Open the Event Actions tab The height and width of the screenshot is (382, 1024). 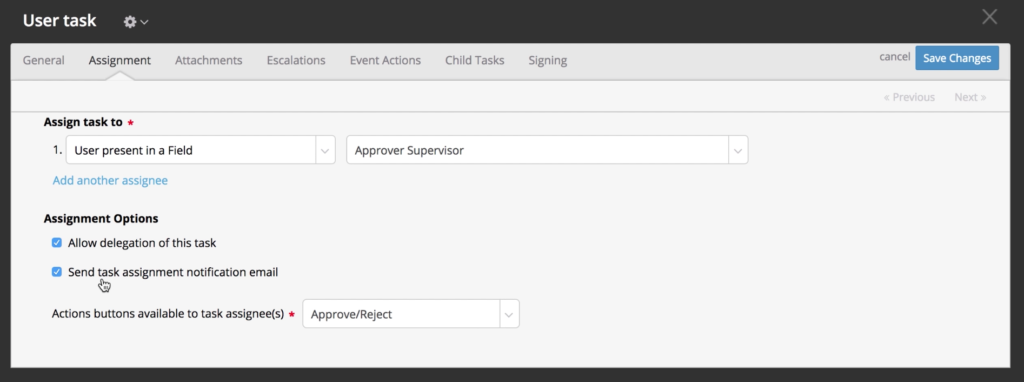(x=385, y=60)
